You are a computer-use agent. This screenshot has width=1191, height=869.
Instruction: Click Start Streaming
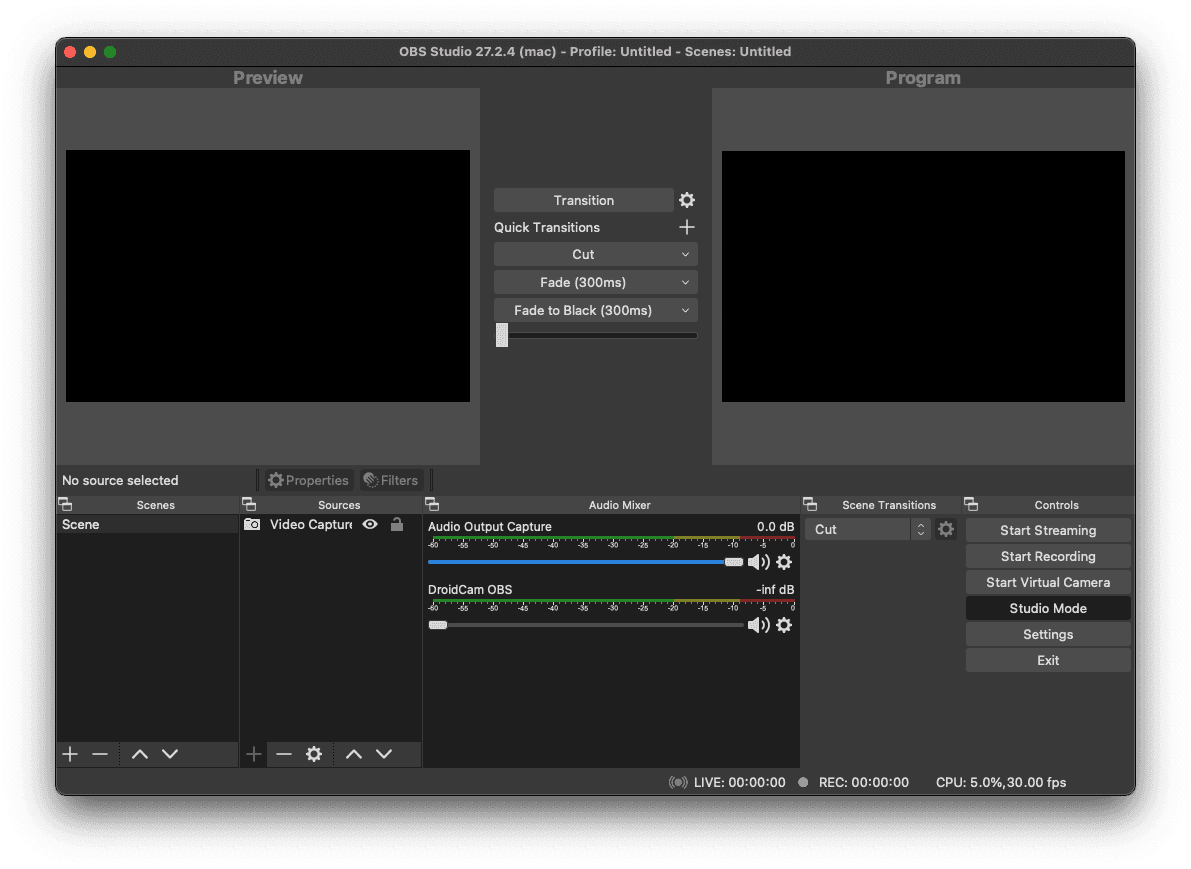point(1048,530)
